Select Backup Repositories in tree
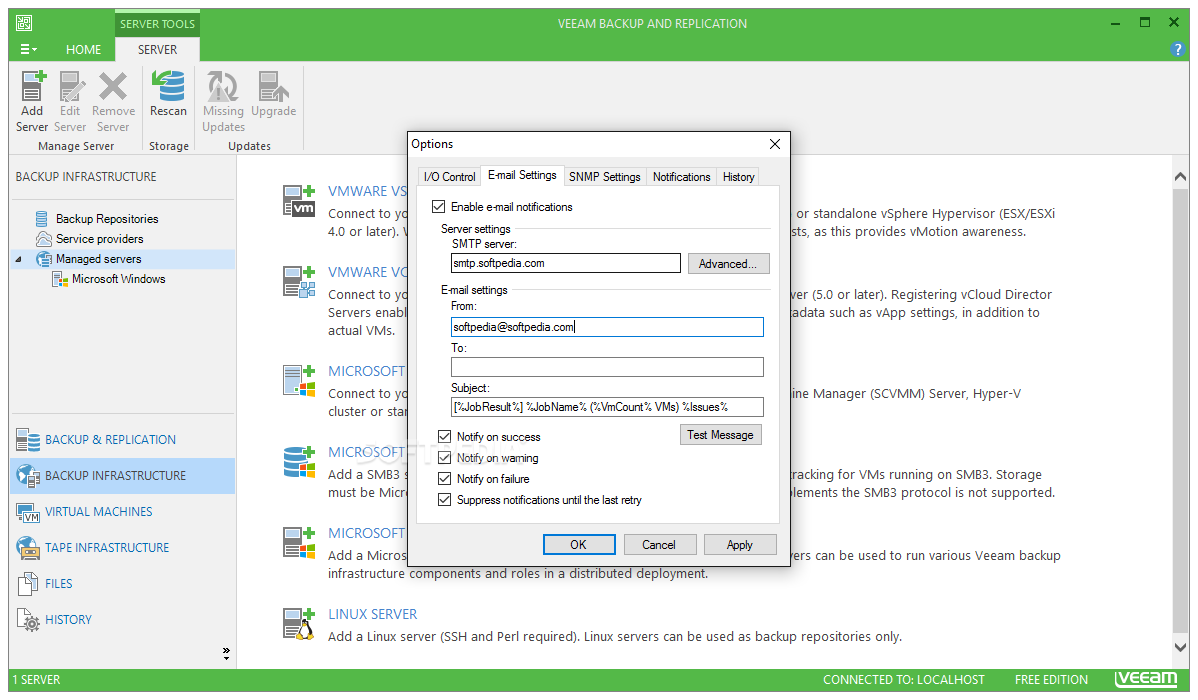Image resolution: width=1198 pixels, height=700 pixels. [x=107, y=219]
